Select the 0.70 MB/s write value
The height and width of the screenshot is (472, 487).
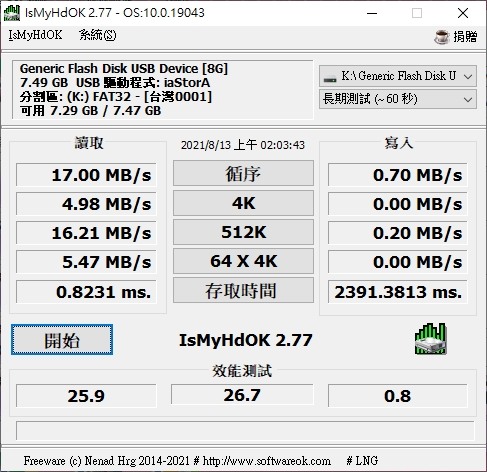click(398, 175)
